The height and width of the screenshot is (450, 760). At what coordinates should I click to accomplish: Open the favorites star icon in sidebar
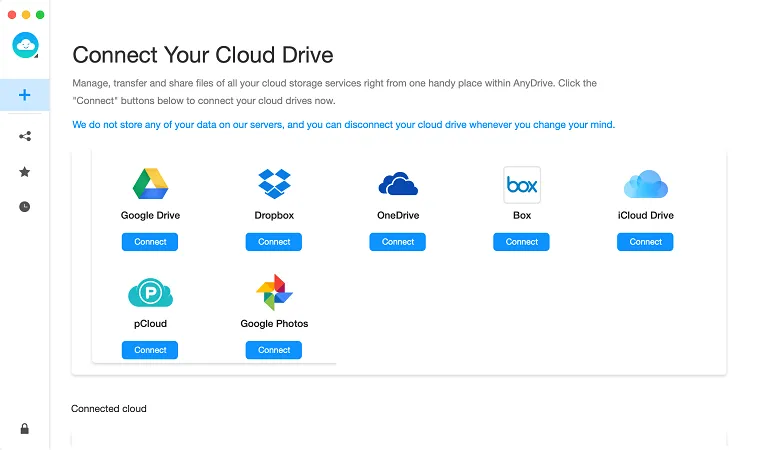pyautogui.click(x=24, y=172)
